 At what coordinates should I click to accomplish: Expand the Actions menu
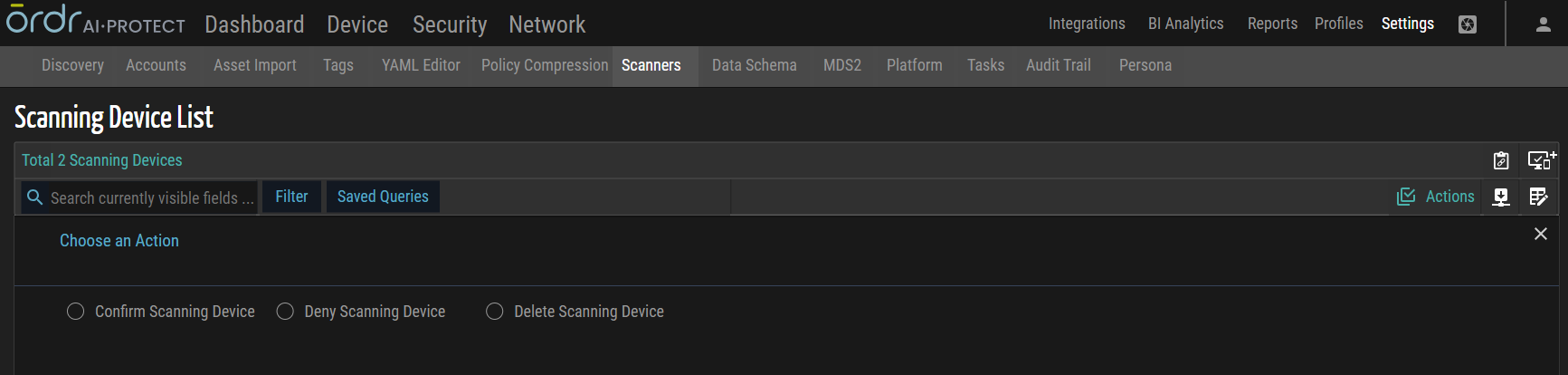coord(1436,197)
